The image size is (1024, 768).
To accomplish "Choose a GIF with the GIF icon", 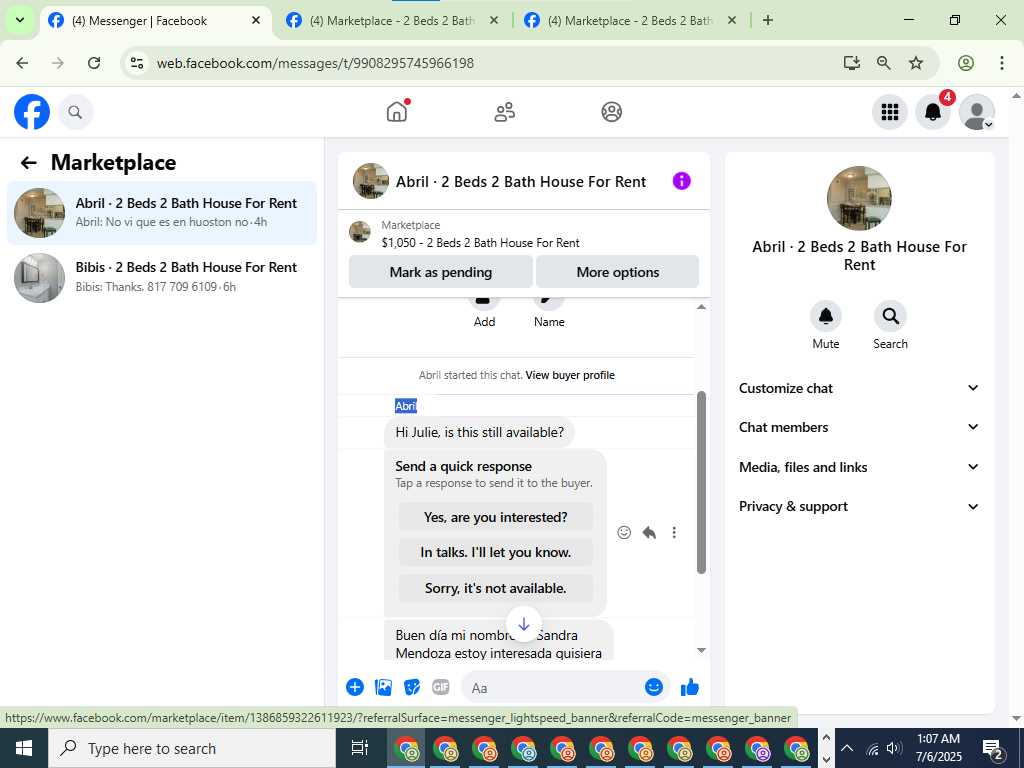I will click(441, 687).
